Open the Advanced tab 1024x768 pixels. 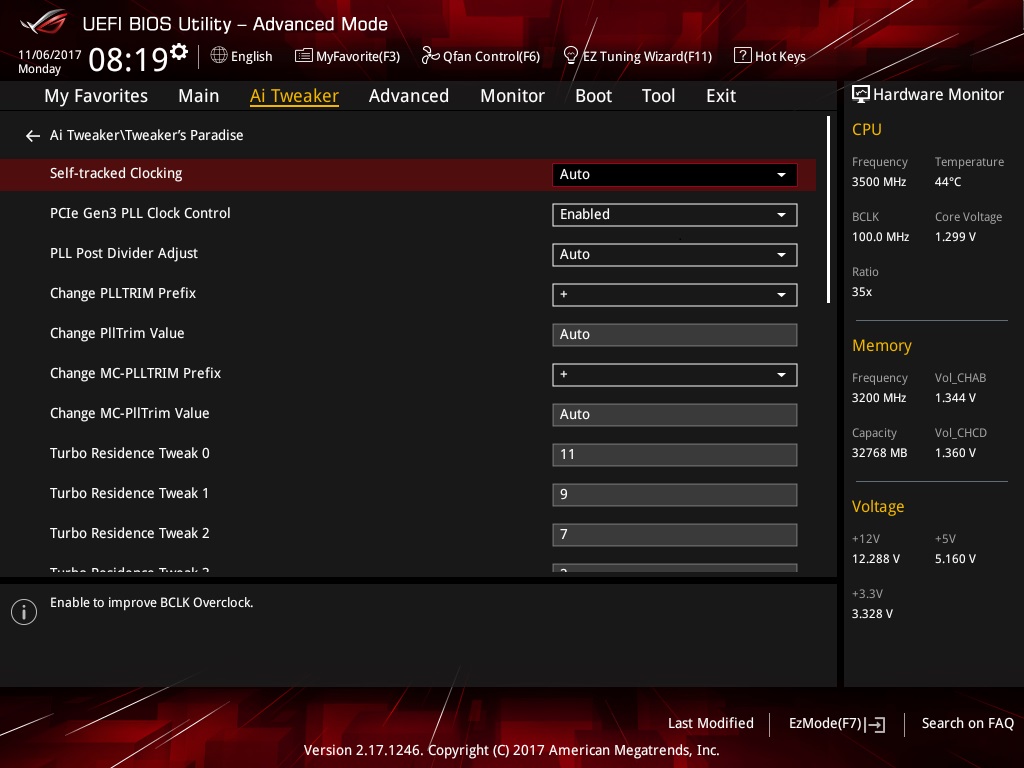pos(409,96)
